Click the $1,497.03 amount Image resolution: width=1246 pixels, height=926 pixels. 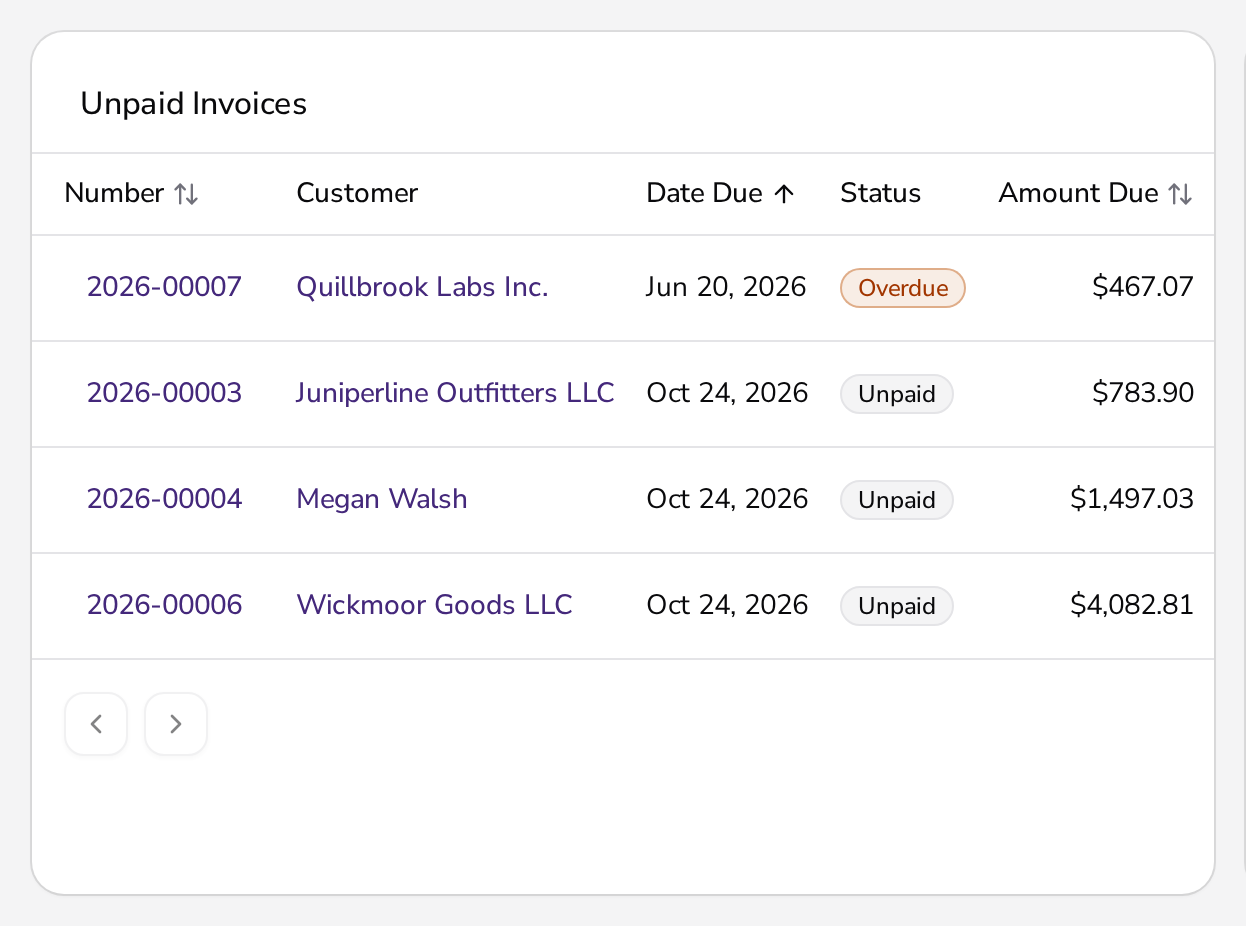[x=1132, y=500]
